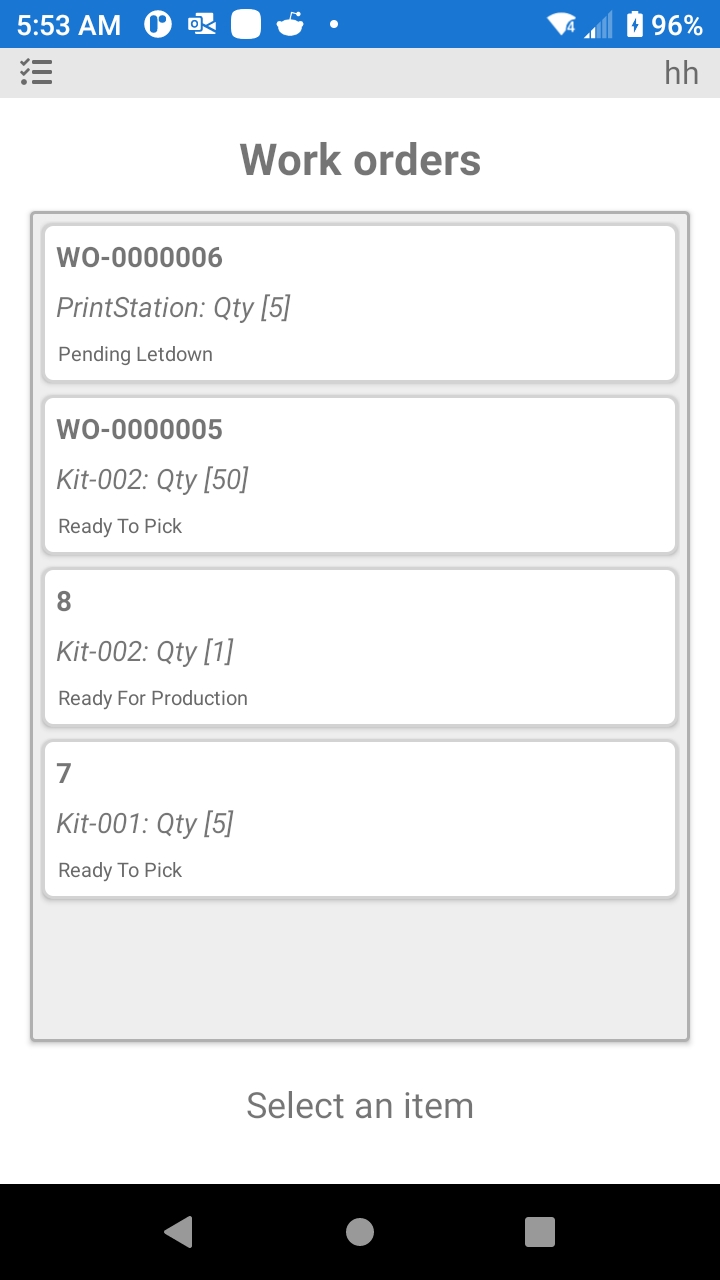The image size is (720, 1280).
Task: Tap the Reddit notification icon
Action: (x=290, y=24)
